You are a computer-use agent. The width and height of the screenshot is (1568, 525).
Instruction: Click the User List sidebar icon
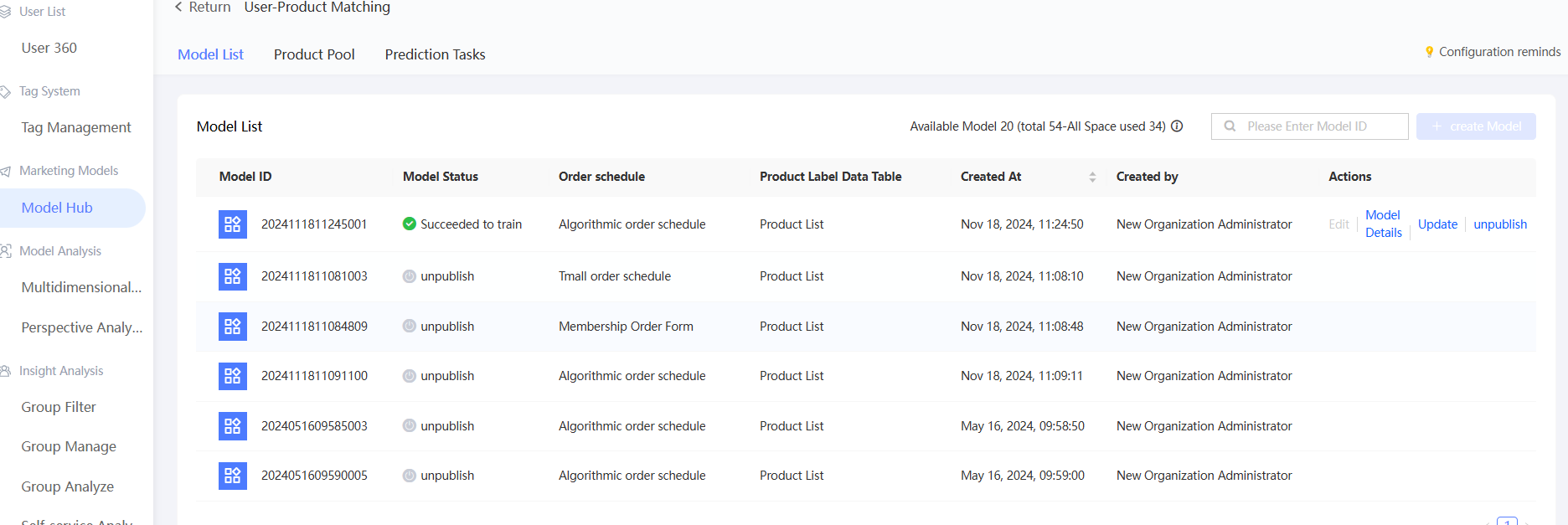(6, 12)
